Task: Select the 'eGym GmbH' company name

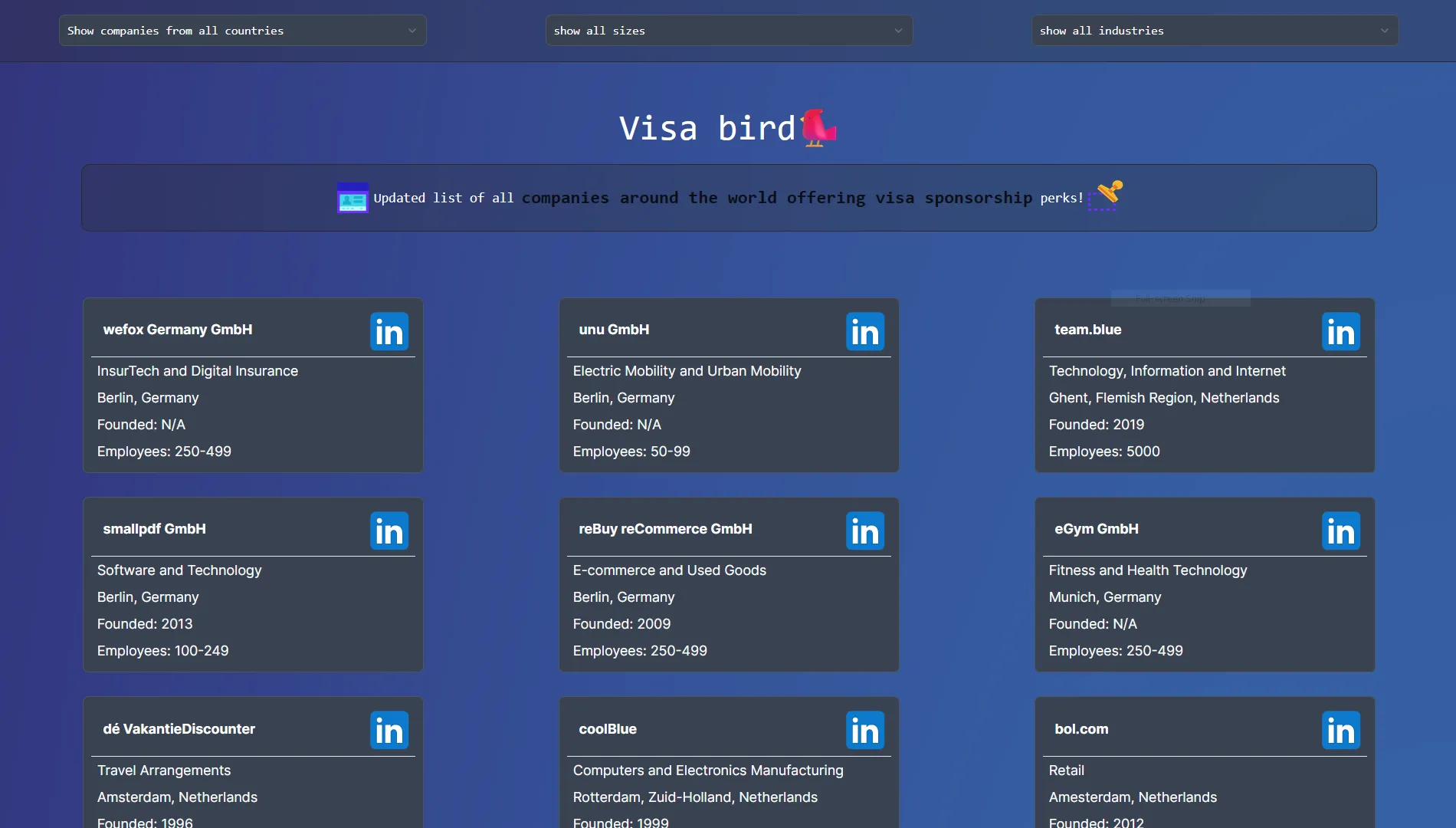Action: [1096, 529]
